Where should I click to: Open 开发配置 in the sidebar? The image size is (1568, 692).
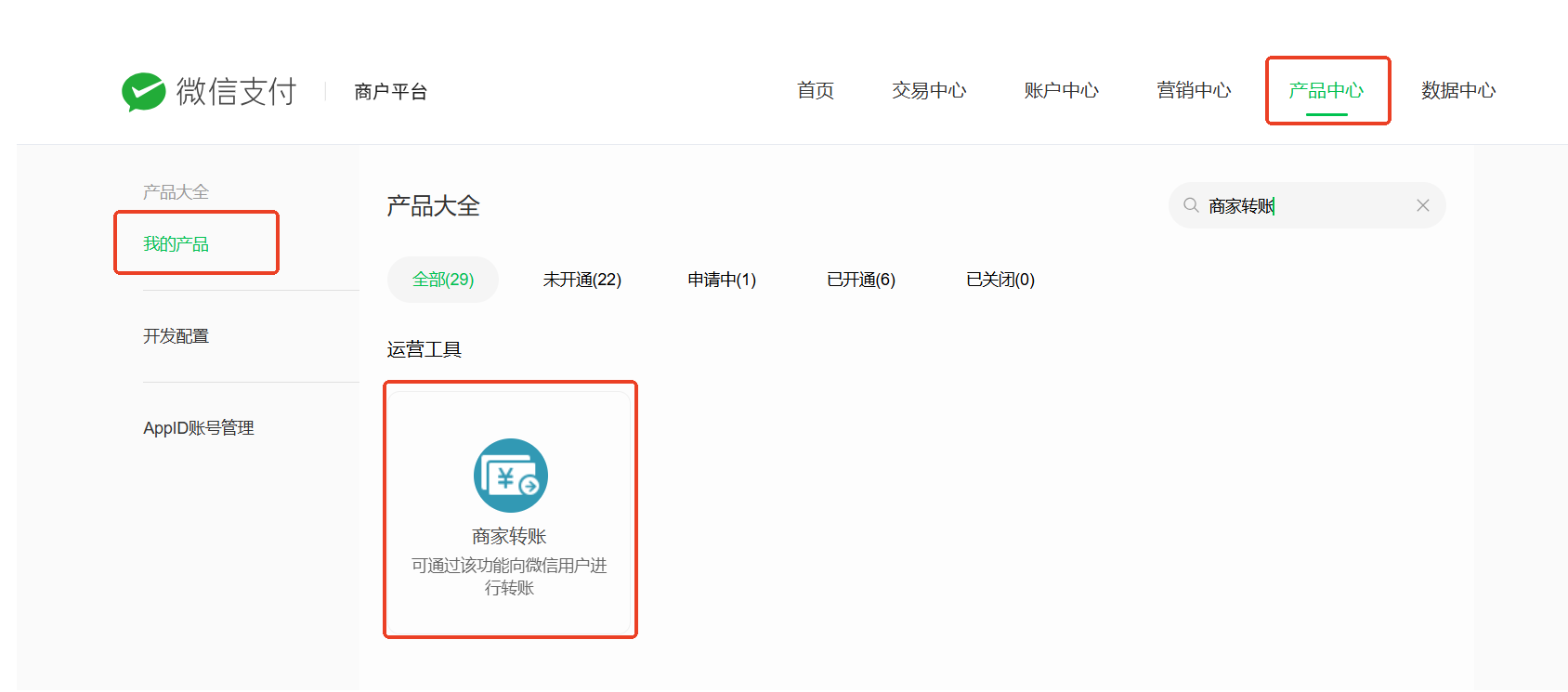[x=176, y=336]
